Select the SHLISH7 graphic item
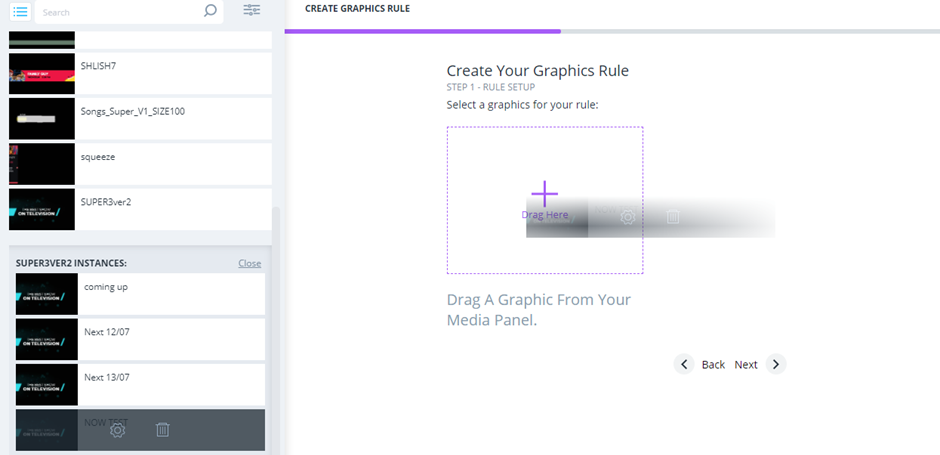 (x=140, y=73)
